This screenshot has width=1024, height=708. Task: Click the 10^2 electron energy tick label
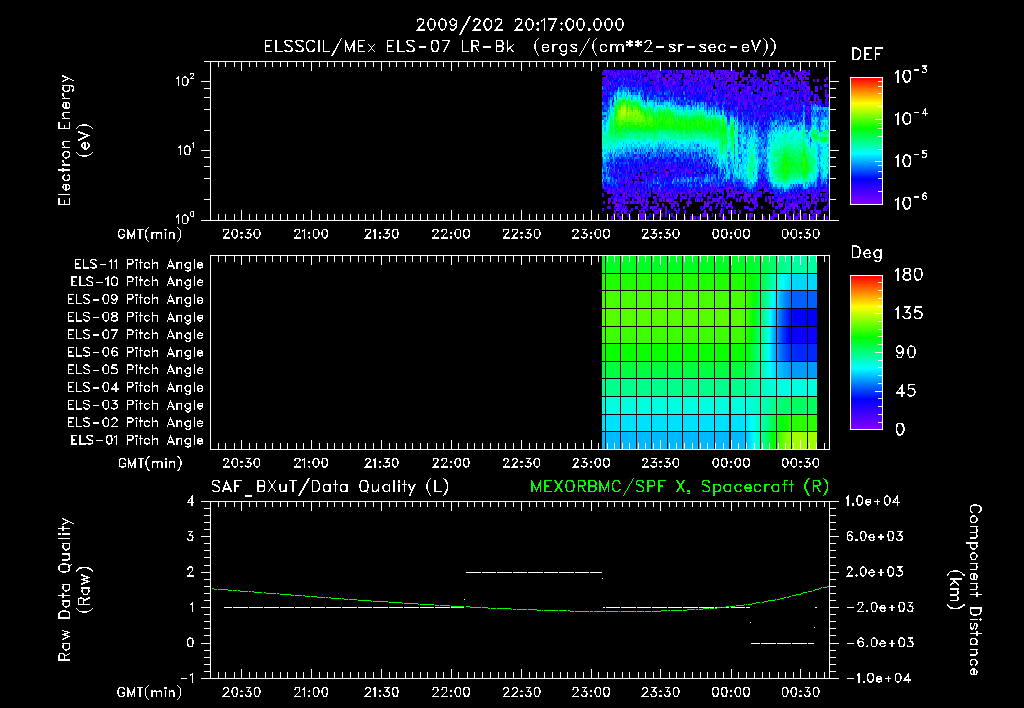pyautogui.click(x=185, y=81)
